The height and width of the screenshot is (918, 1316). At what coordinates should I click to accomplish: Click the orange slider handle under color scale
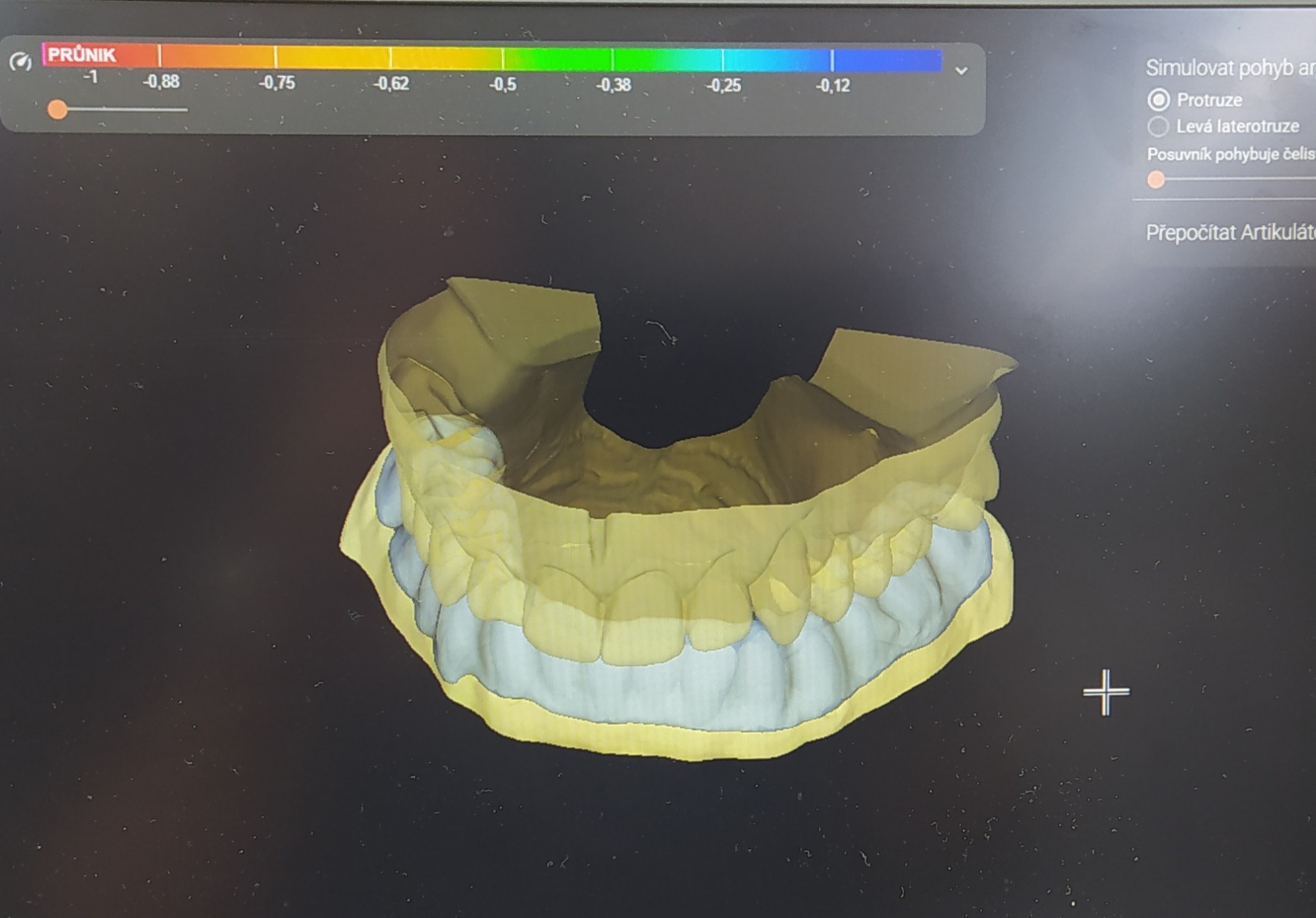(58, 109)
